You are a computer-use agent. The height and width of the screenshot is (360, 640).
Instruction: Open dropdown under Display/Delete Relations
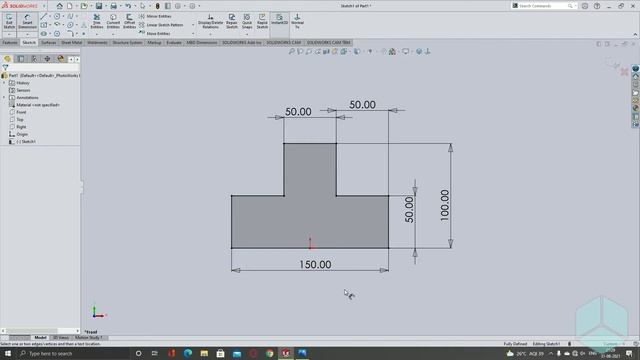pos(211,34)
